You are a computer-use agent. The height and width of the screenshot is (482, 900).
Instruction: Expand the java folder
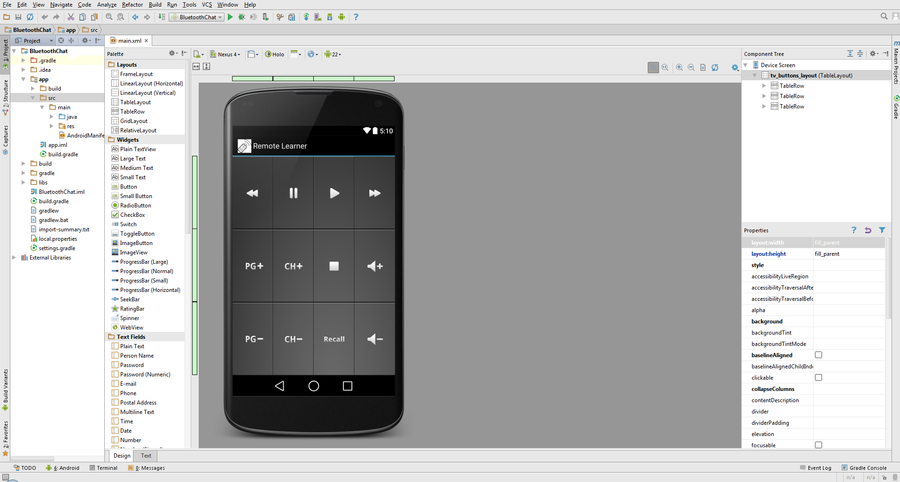[x=52, y=116]
